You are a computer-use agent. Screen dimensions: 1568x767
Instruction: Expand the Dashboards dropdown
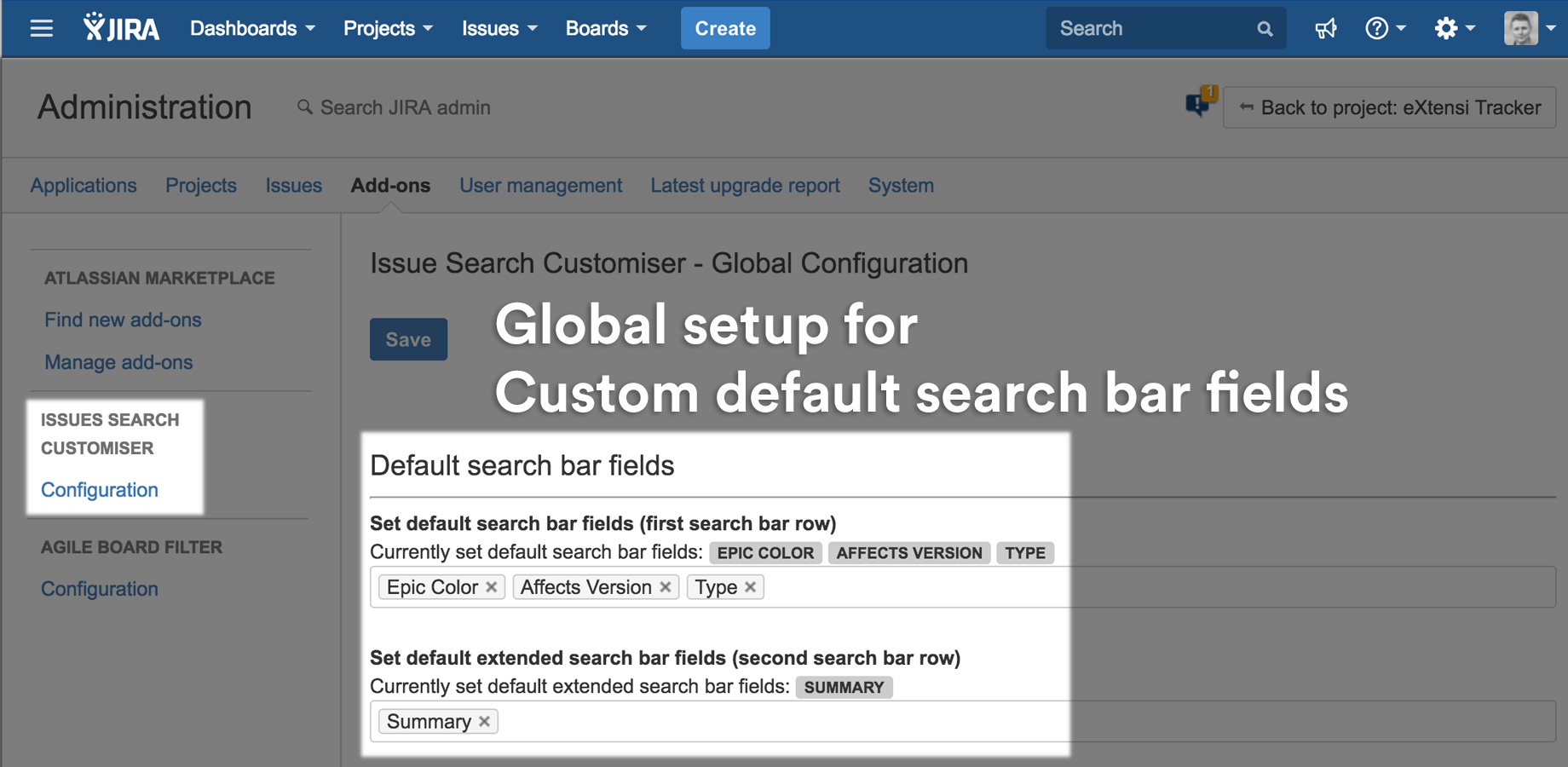tap(252, 28)
